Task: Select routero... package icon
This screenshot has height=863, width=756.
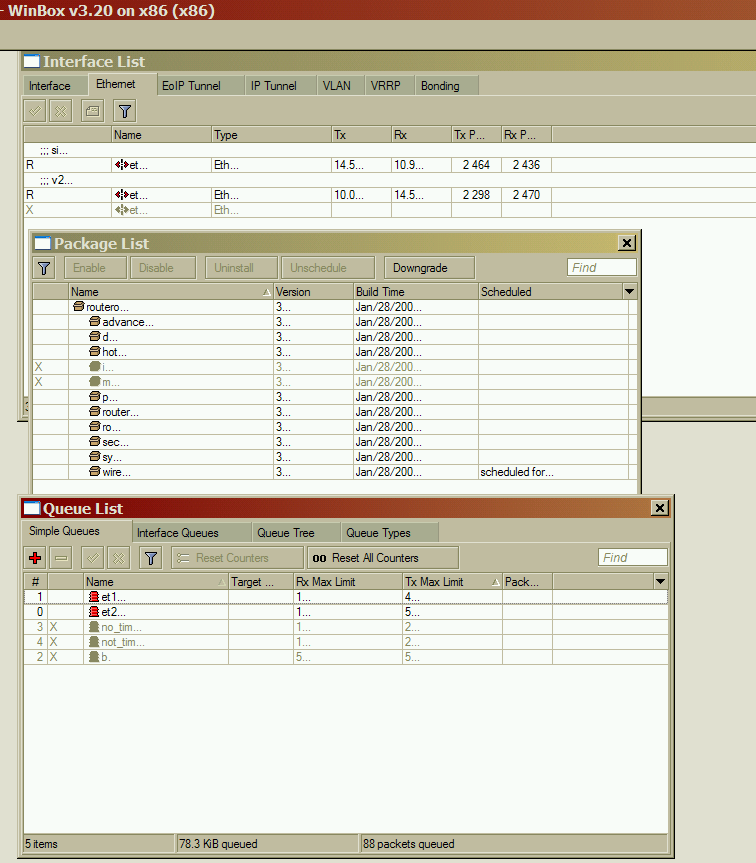Action: click(x=79, y=307)
